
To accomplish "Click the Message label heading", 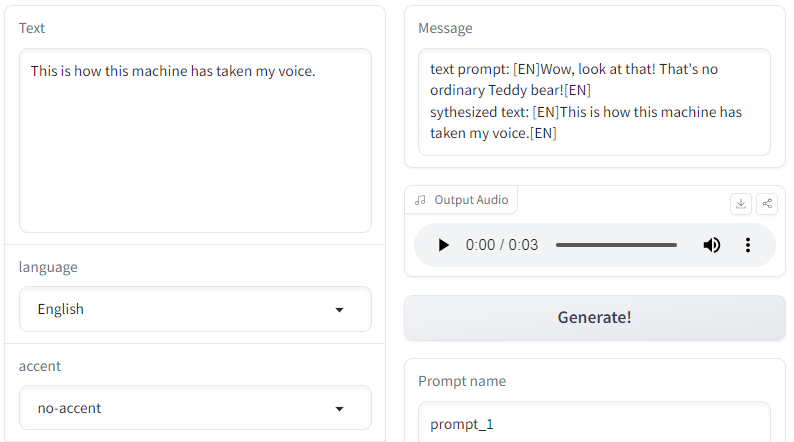I will (445, 28).
